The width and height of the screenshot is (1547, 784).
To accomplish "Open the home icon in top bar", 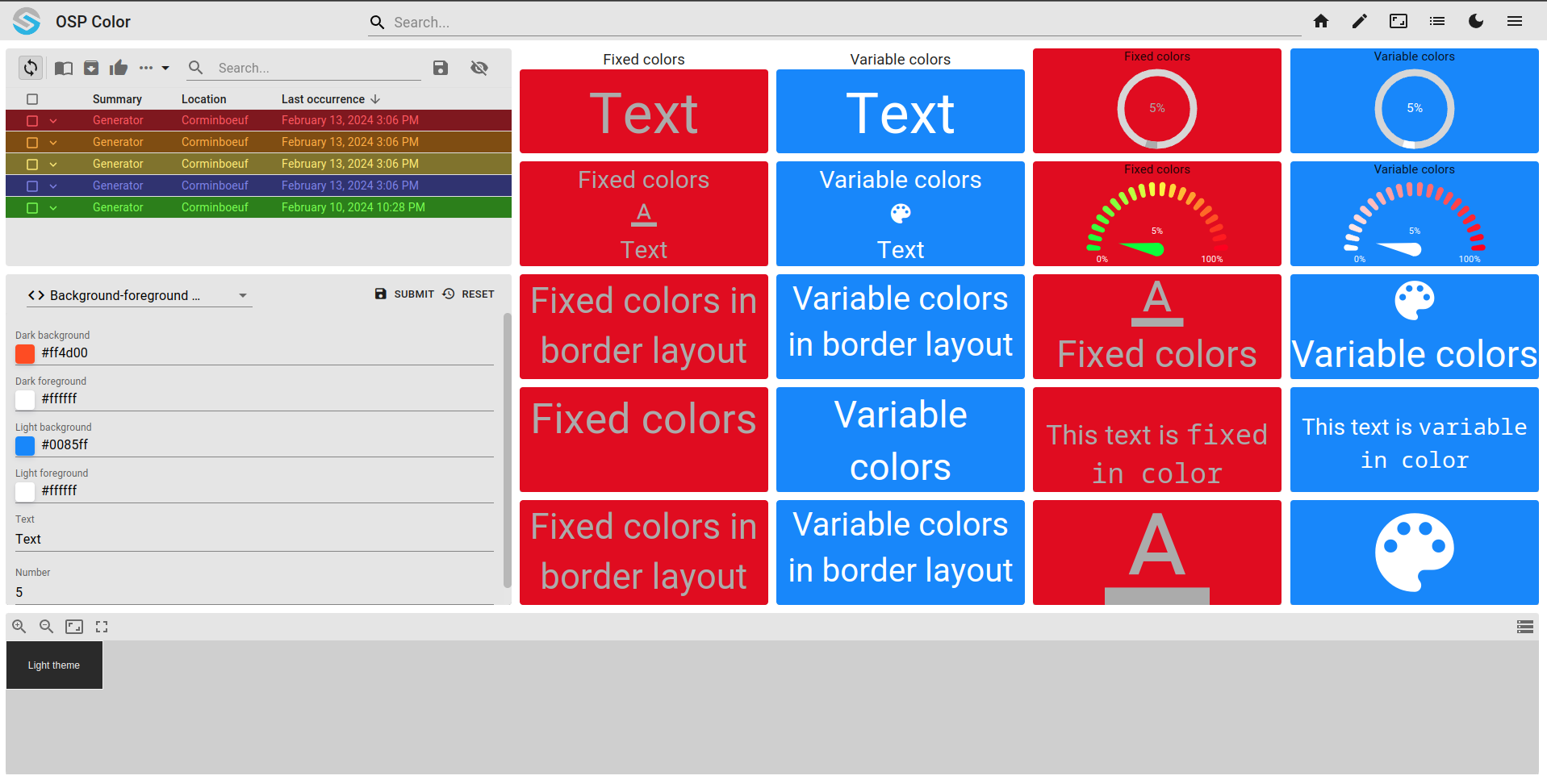I will coord(1321,21).
